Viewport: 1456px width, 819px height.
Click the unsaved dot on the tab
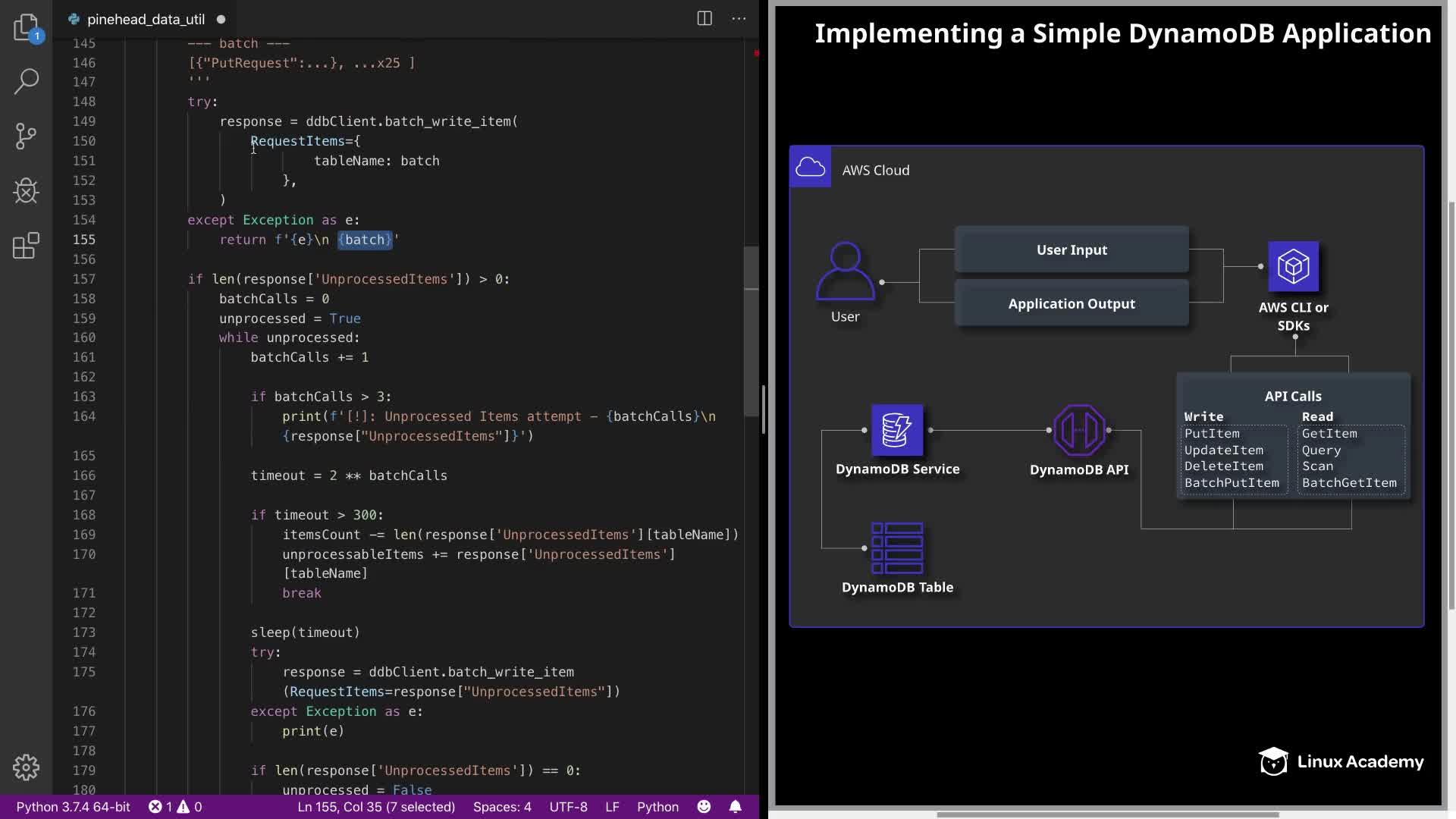click(x=221, y=20)
